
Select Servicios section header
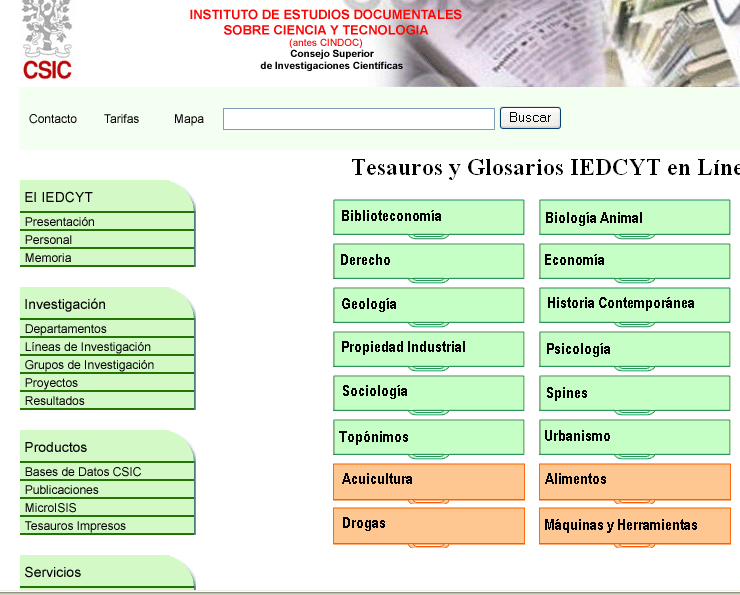coord(107,572)
